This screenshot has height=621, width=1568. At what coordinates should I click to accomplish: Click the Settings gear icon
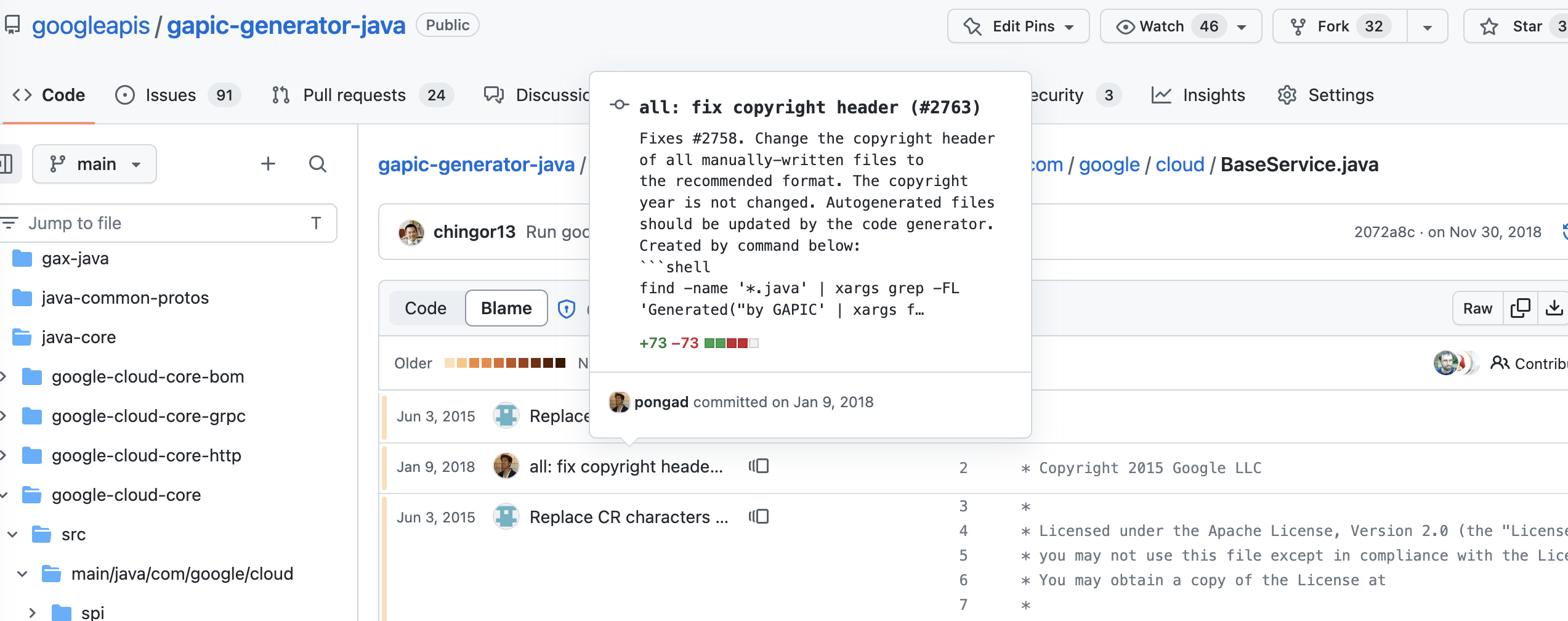1287,95
